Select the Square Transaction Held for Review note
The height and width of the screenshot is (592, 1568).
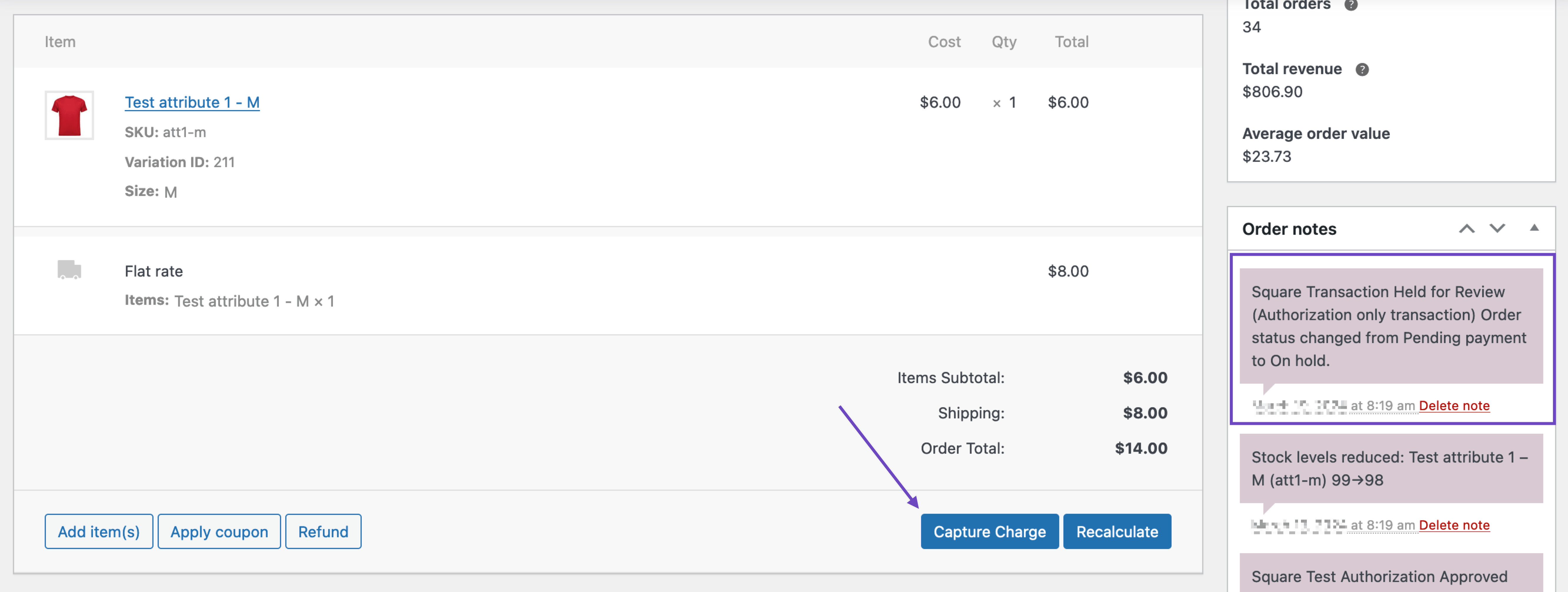point(1390,326)
